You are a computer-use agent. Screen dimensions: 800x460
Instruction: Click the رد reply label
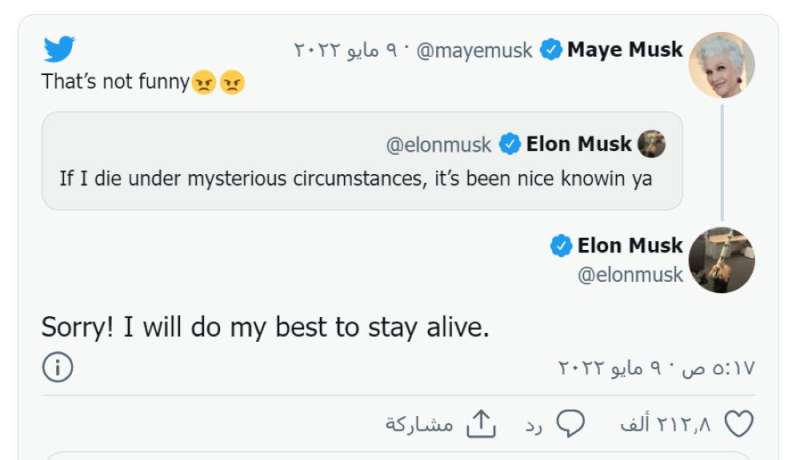coord(534,425)
